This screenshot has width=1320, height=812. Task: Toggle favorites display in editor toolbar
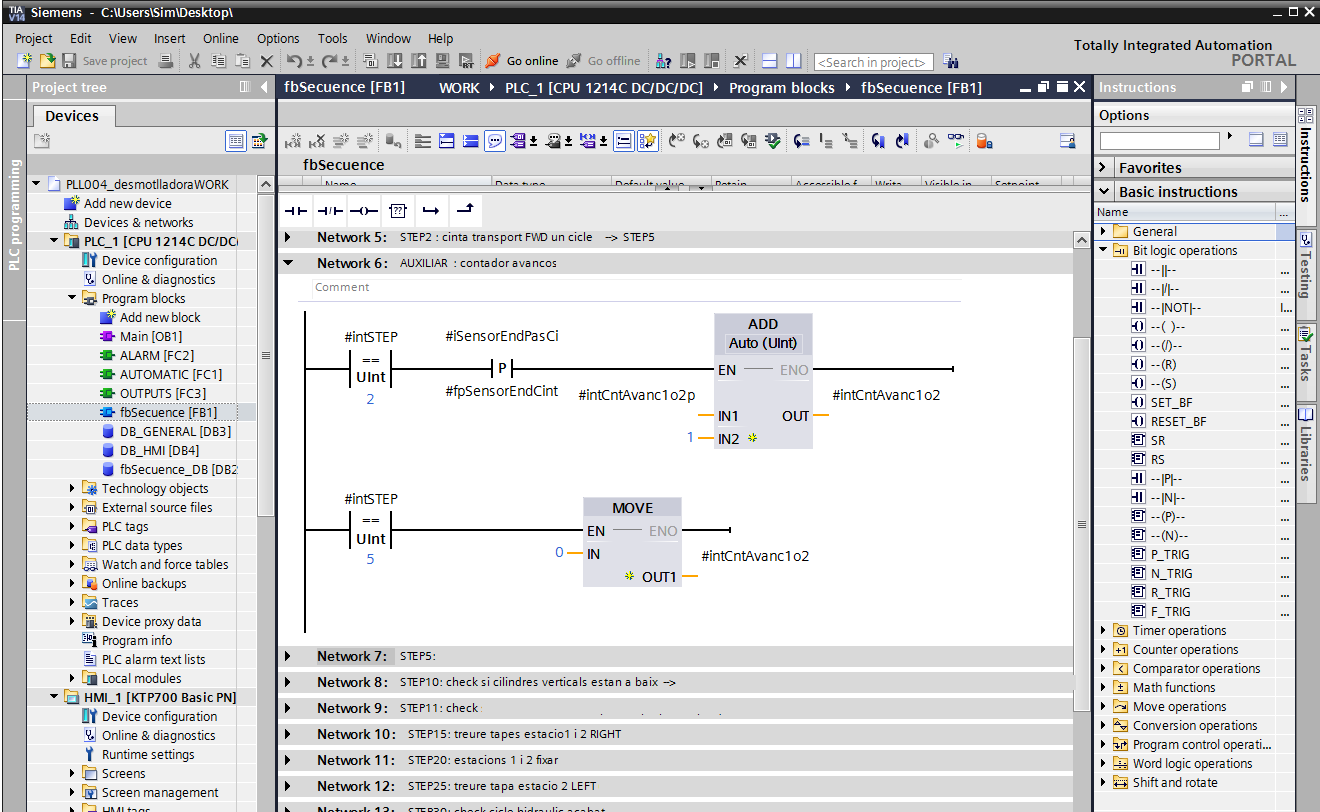tap(648, 141)
